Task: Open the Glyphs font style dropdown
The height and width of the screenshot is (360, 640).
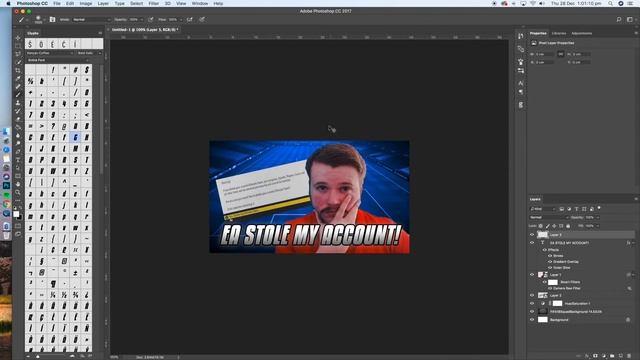Action: [89, 53]
